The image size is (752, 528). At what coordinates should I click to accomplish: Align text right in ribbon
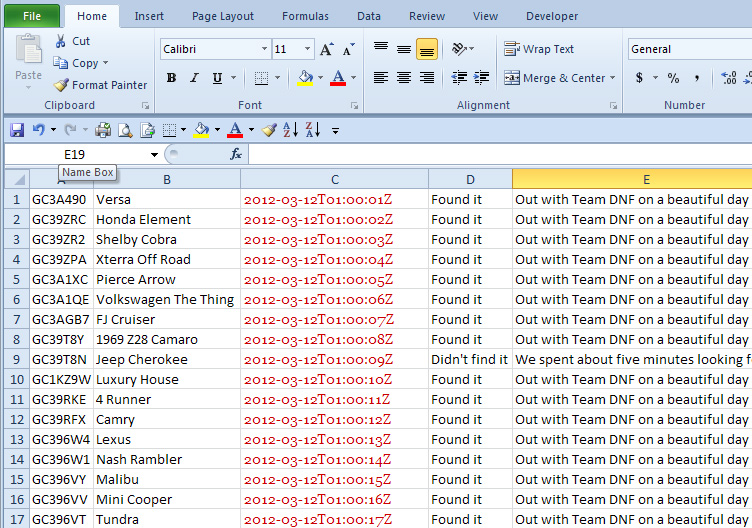click(427, 78)
